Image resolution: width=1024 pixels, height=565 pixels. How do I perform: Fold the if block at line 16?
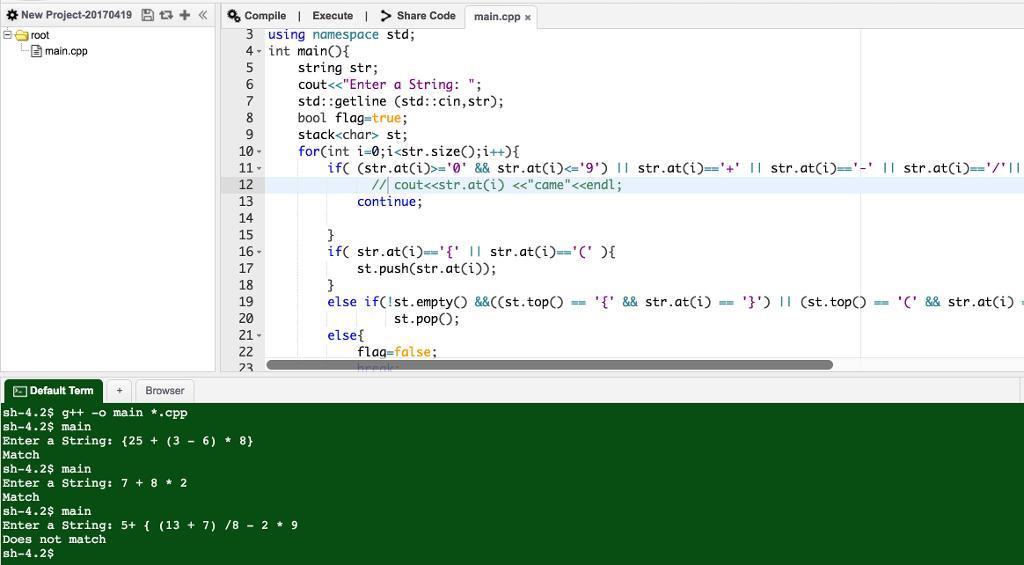pos(259,252)
